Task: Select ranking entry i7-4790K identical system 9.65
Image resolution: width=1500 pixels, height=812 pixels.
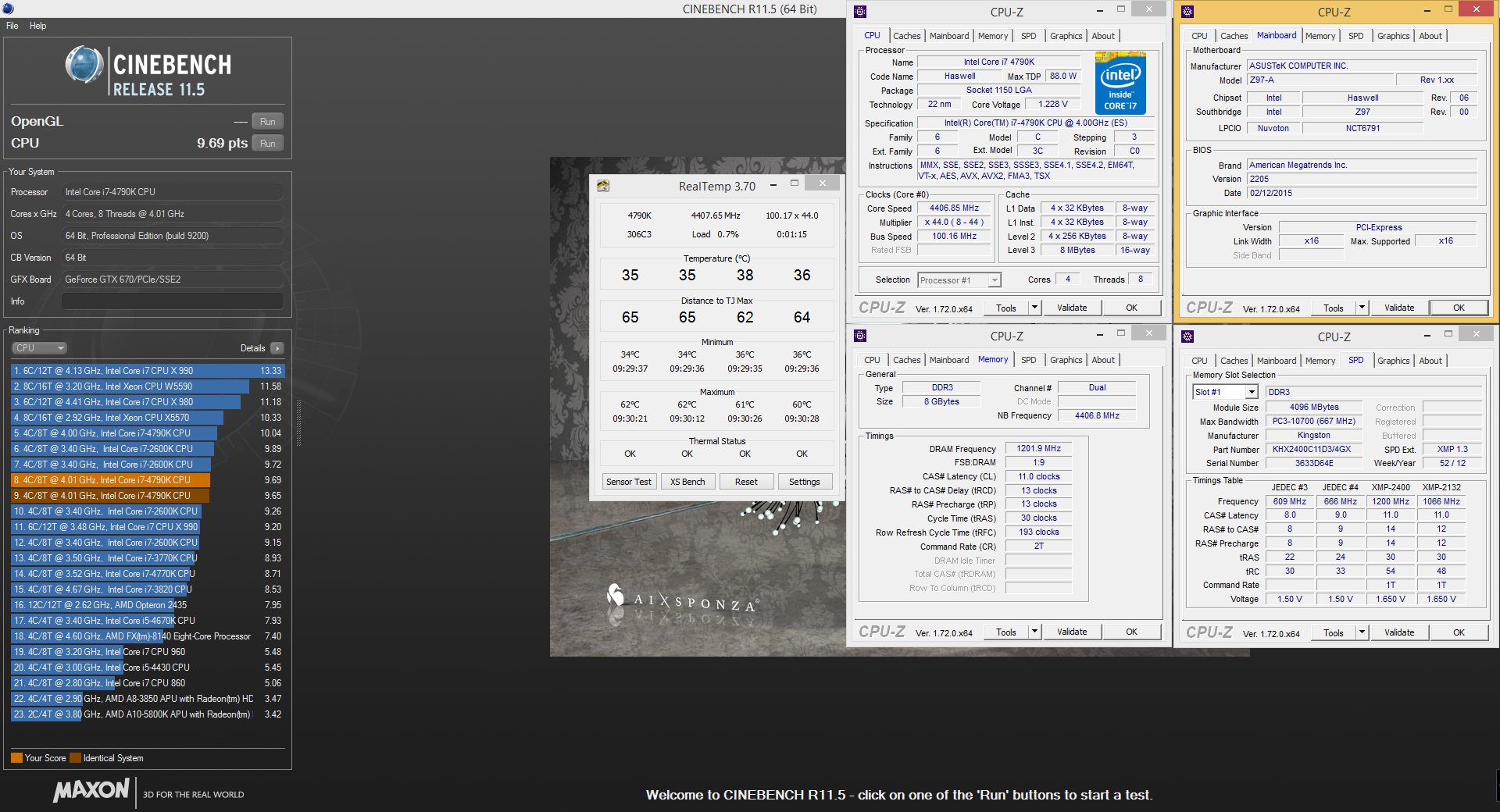Action: point(148,496)
